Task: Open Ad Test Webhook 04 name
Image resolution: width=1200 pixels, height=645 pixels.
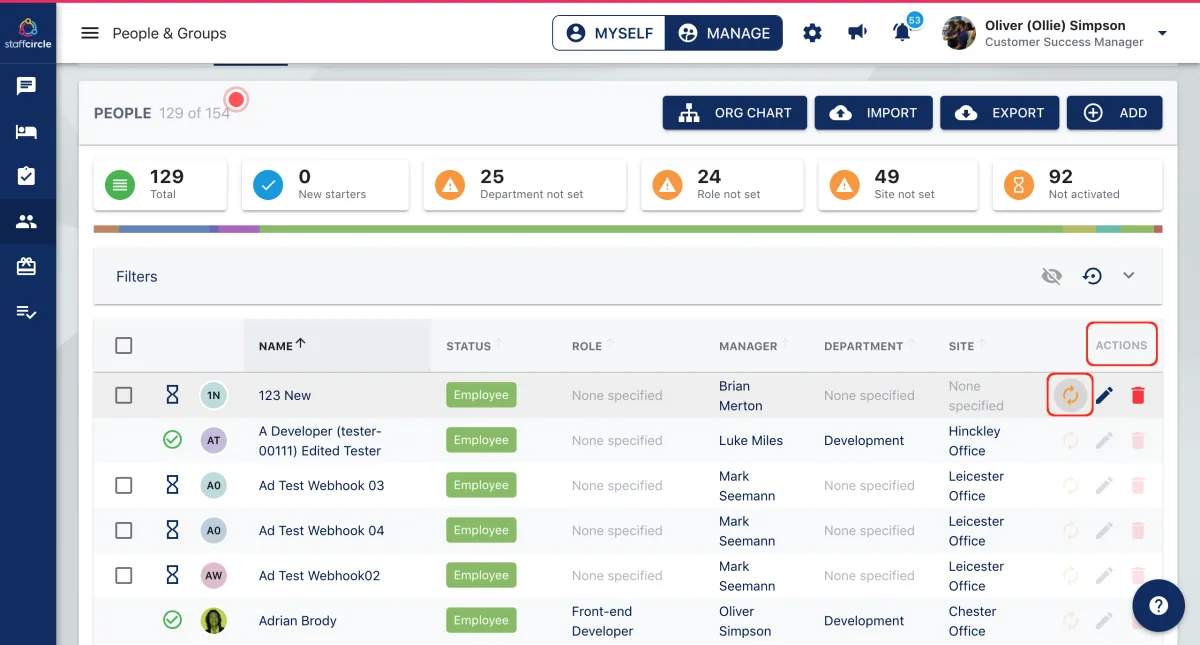Action: click(321, 531)
